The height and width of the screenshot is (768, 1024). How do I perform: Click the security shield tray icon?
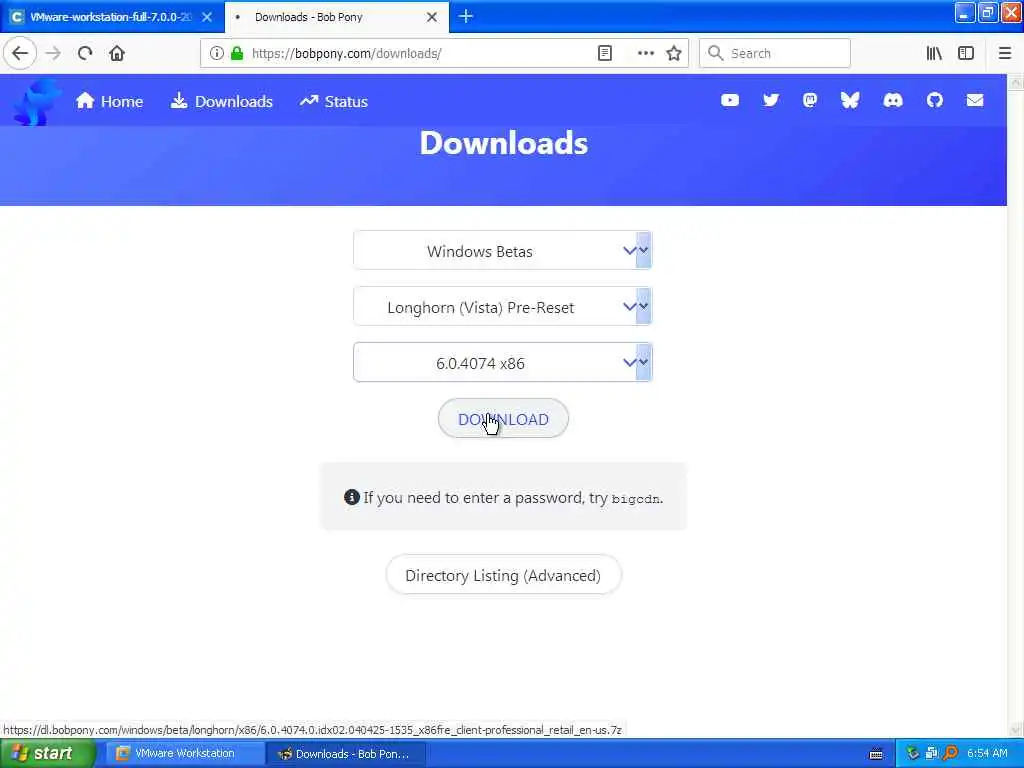tap(912, 754)
